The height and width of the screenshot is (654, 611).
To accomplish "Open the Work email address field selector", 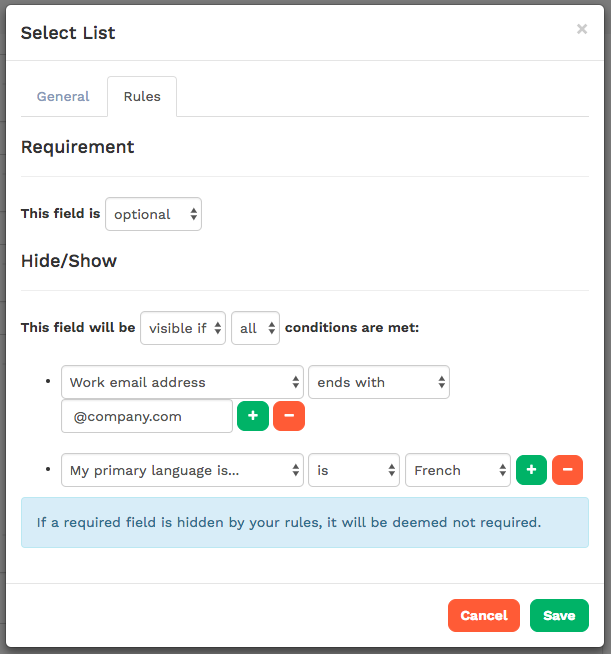I will pos(182,382).
